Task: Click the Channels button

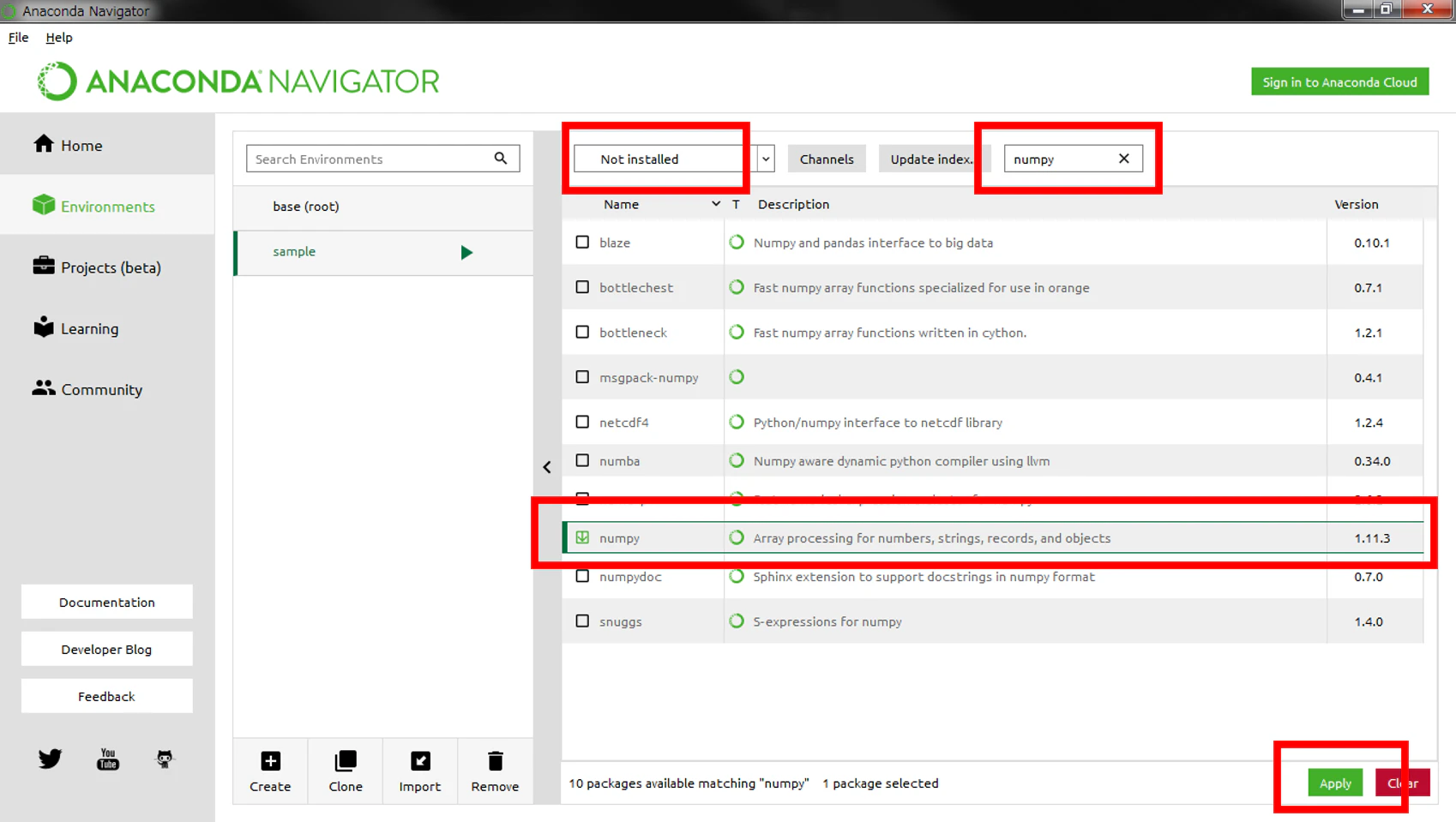Action: (827, 159)
